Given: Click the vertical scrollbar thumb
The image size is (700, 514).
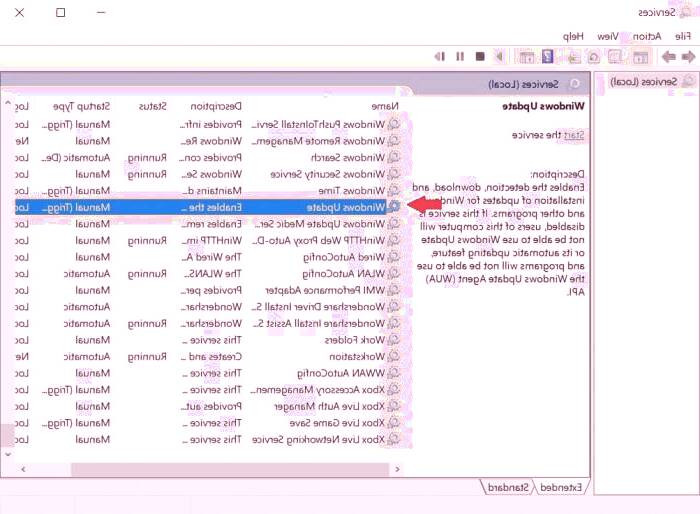Looking at the screenshot, I should coord(8,435).
